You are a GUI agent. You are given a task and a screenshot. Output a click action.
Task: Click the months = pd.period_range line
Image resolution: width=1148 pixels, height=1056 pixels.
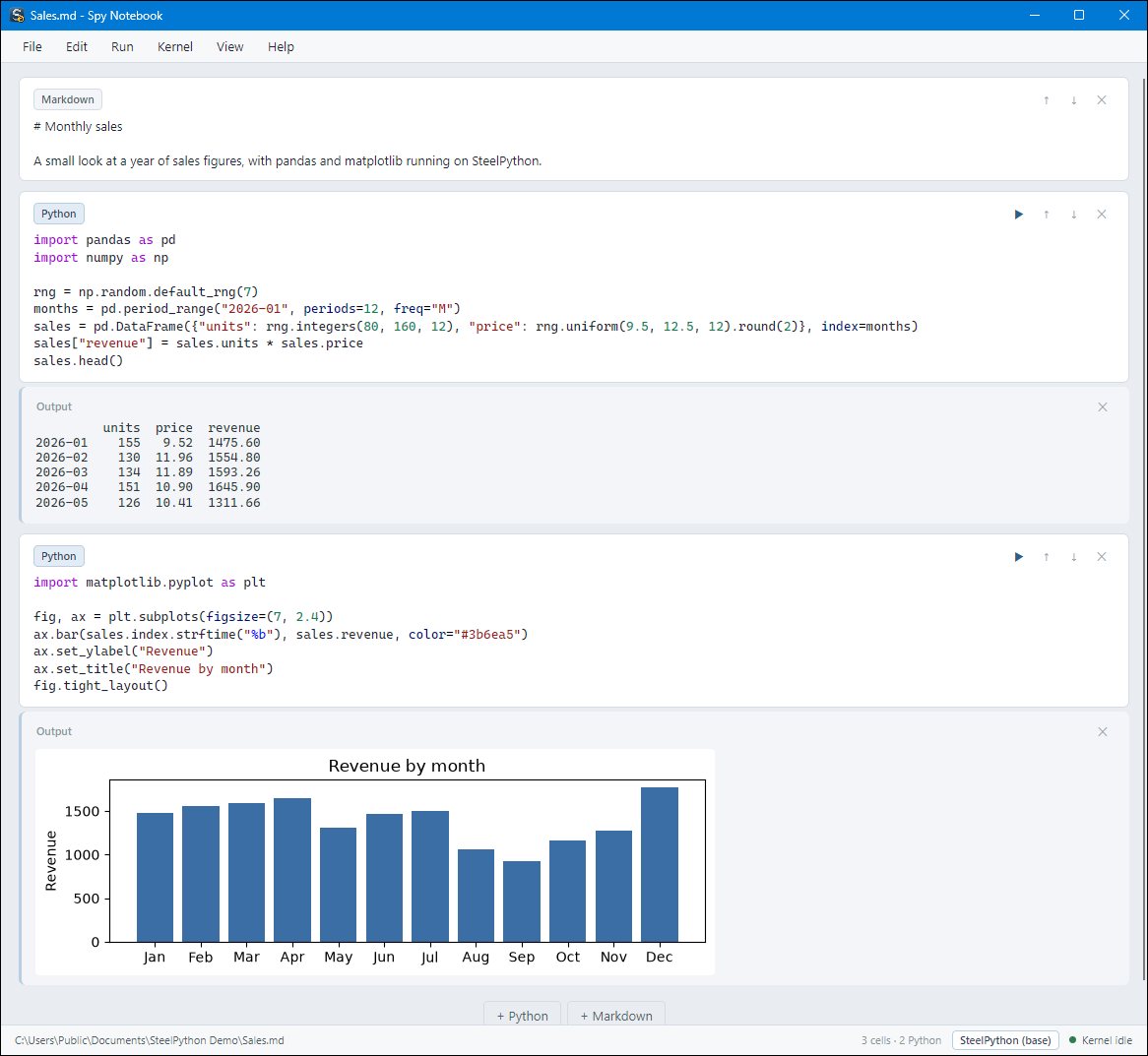(247, 309)
